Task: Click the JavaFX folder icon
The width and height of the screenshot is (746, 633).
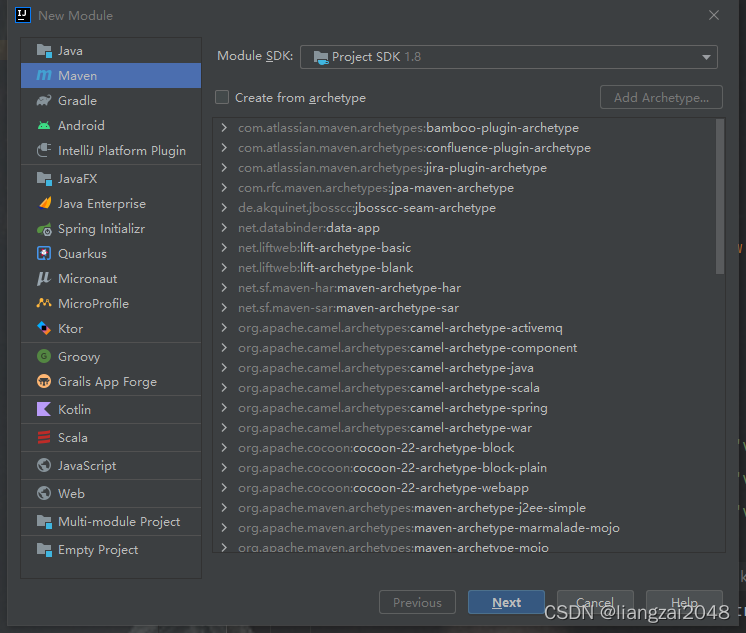Action: [x=44, y=178]
